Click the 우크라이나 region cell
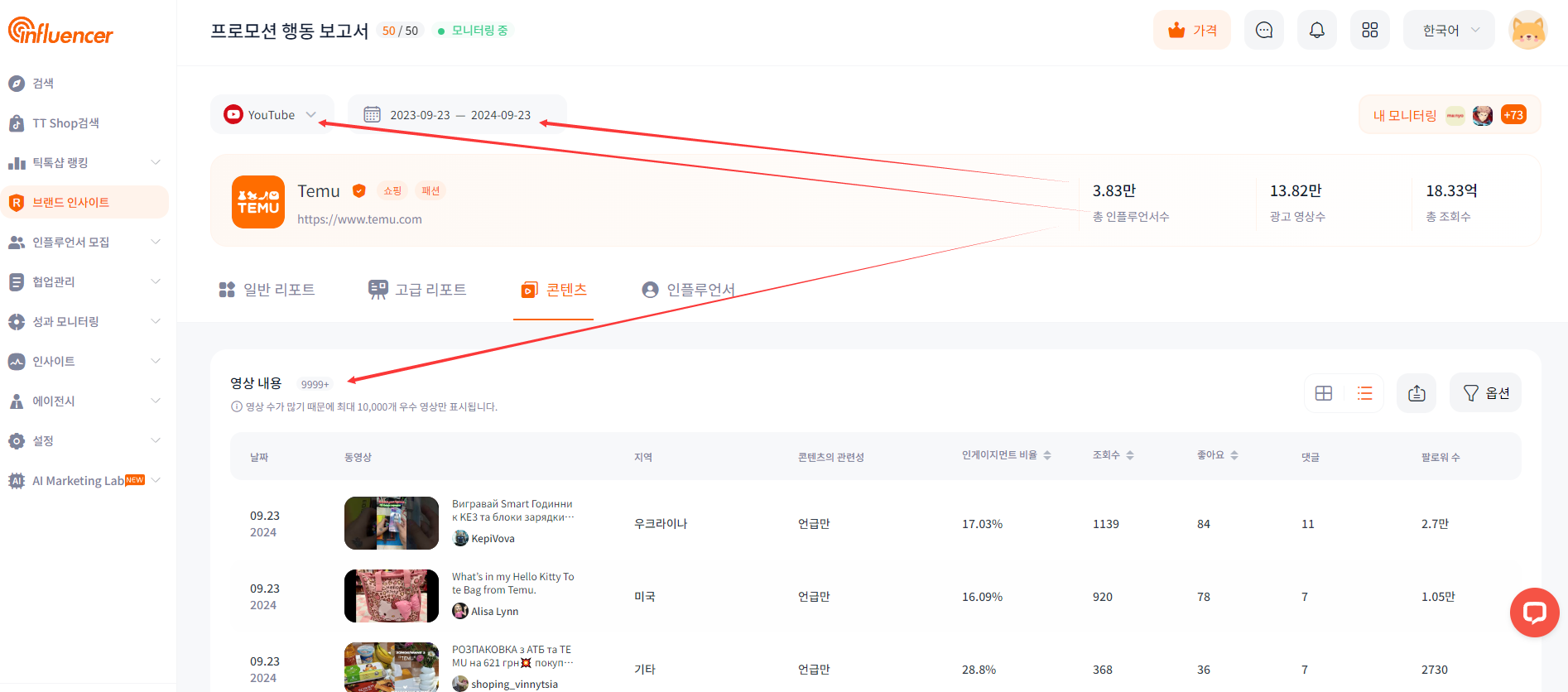 click(661, 524)
